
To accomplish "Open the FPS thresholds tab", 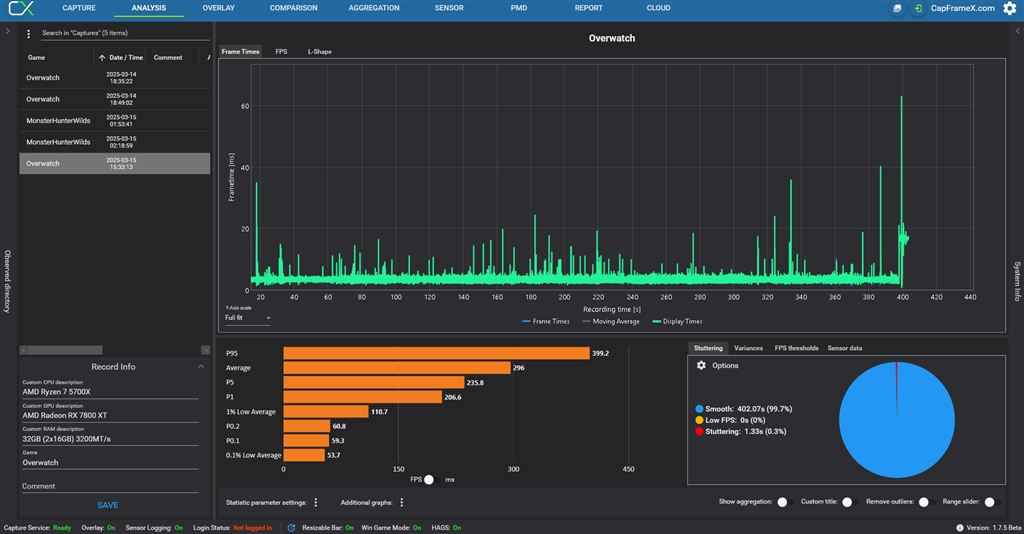I will [x=796, y=348].
